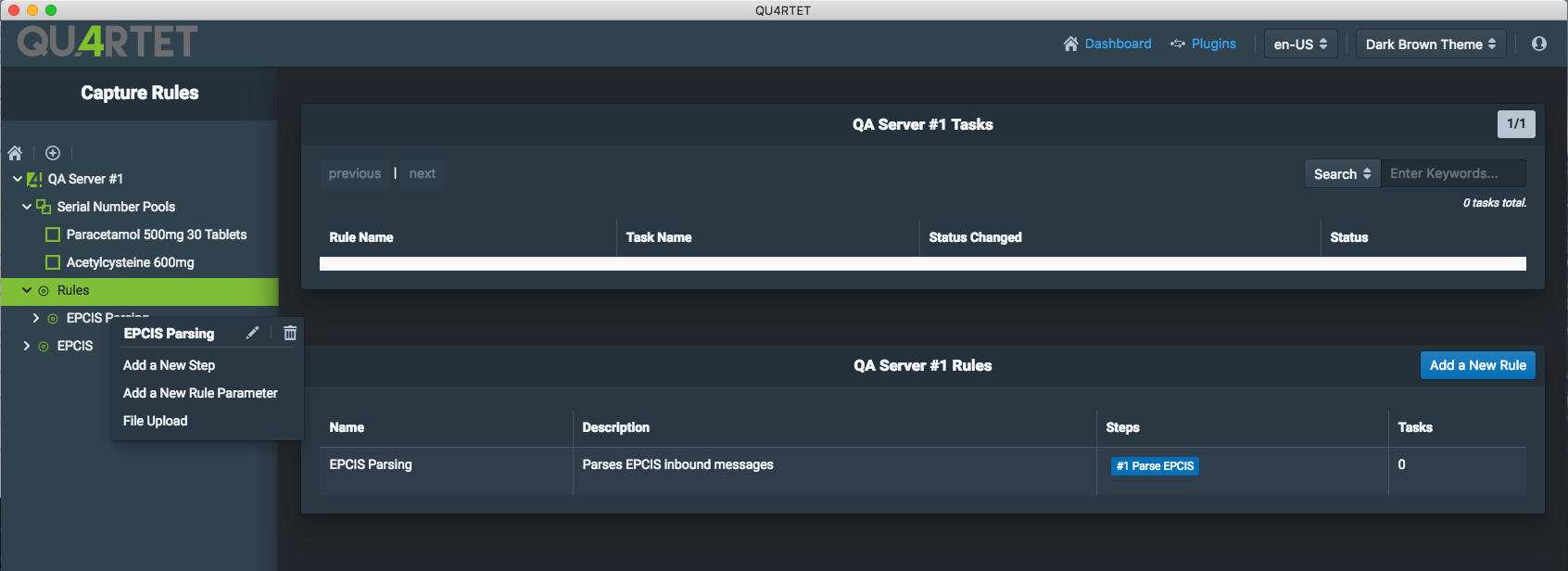Click the Serial Number Pools icon

coord(44,207)
